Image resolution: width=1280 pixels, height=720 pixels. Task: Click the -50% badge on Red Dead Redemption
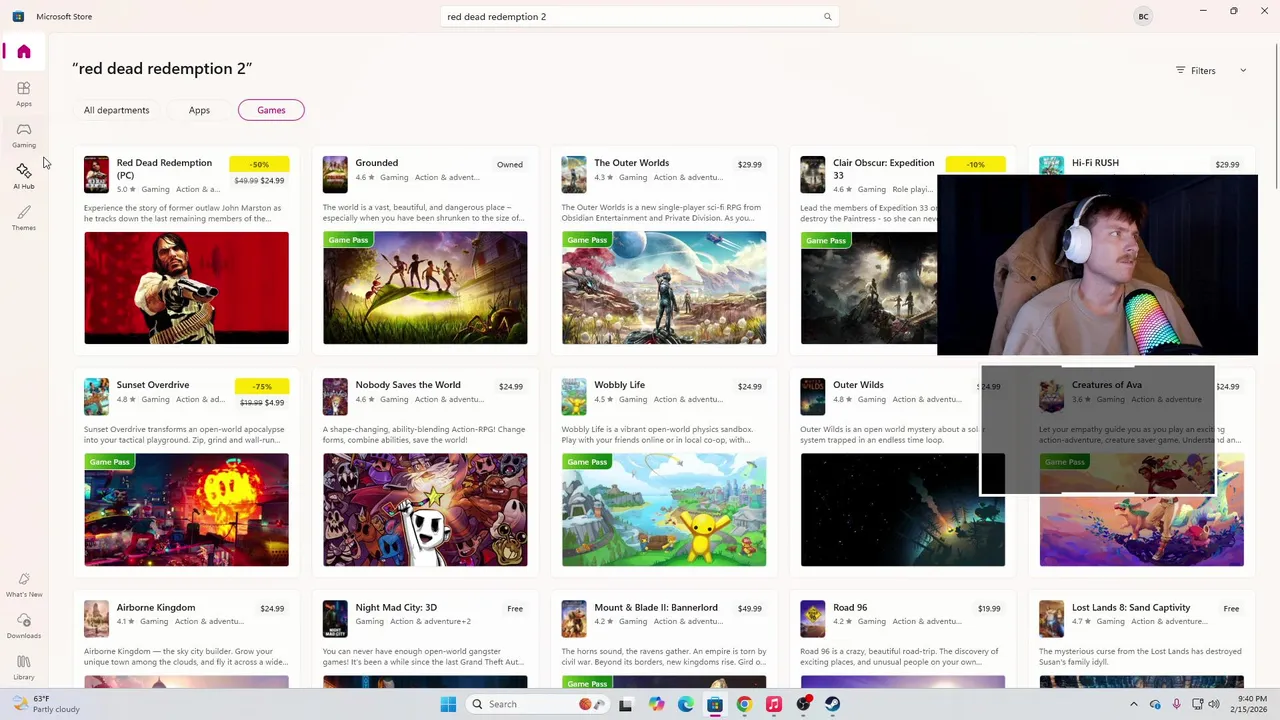[x=259, y=164]
